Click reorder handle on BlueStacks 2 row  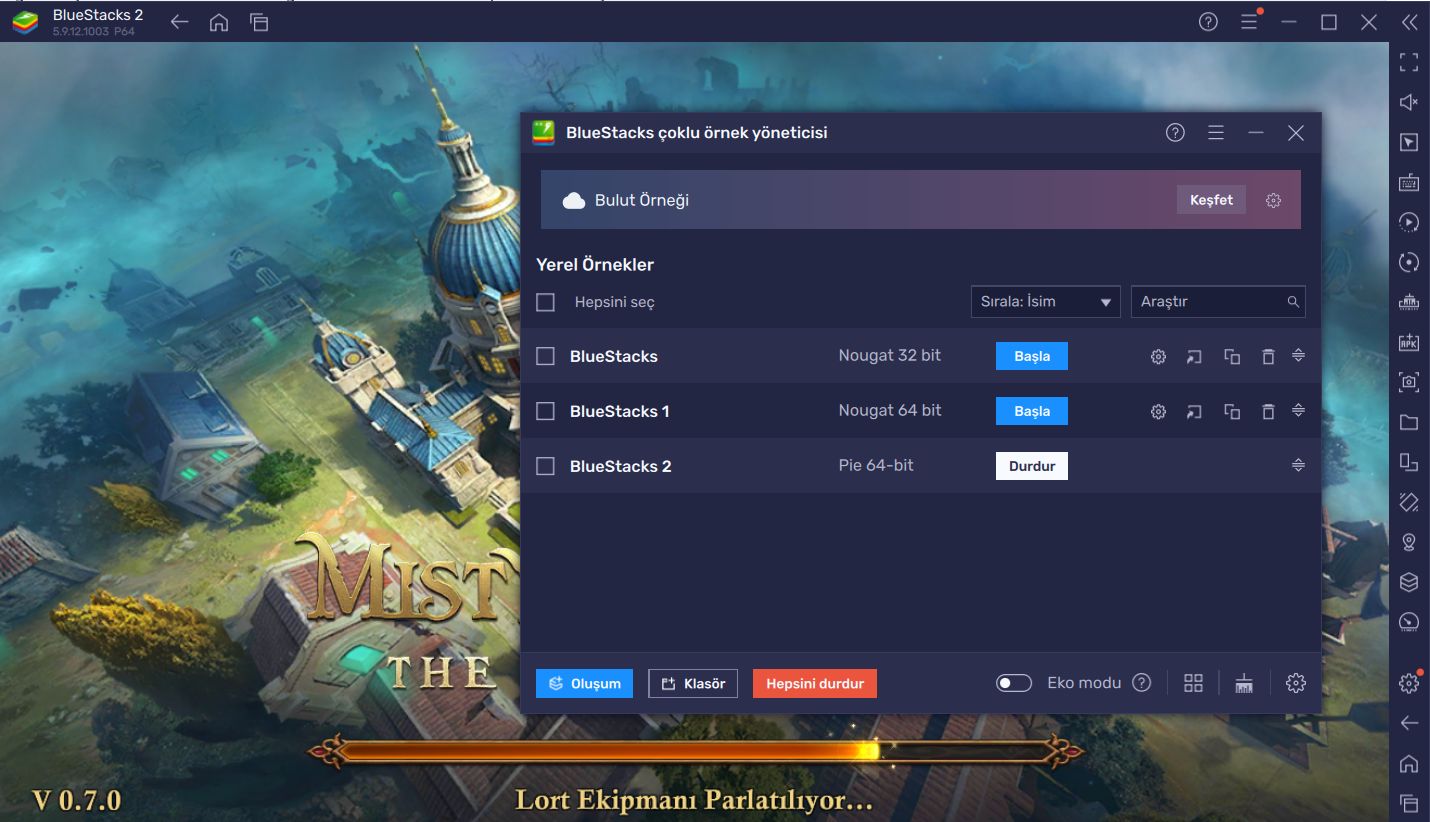click(1298, 465)
